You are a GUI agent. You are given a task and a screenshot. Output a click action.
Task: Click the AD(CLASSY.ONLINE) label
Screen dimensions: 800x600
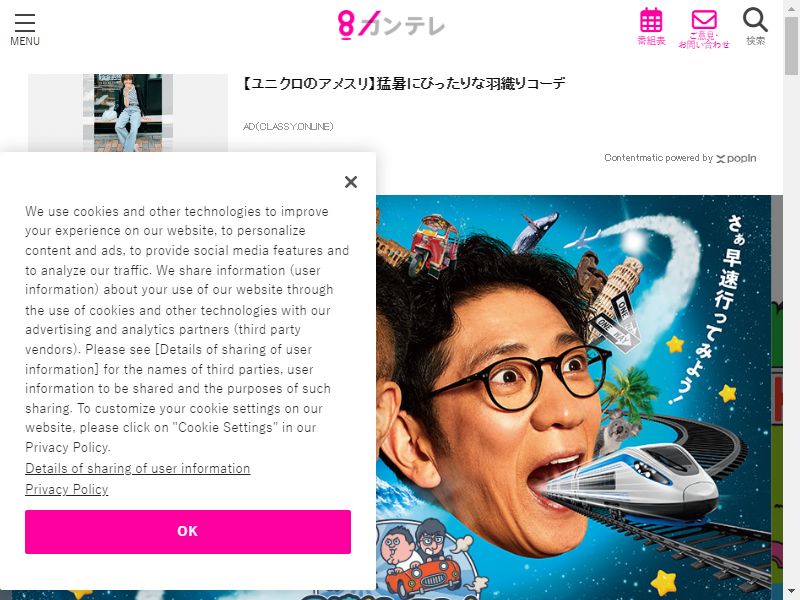pos(288,127)
